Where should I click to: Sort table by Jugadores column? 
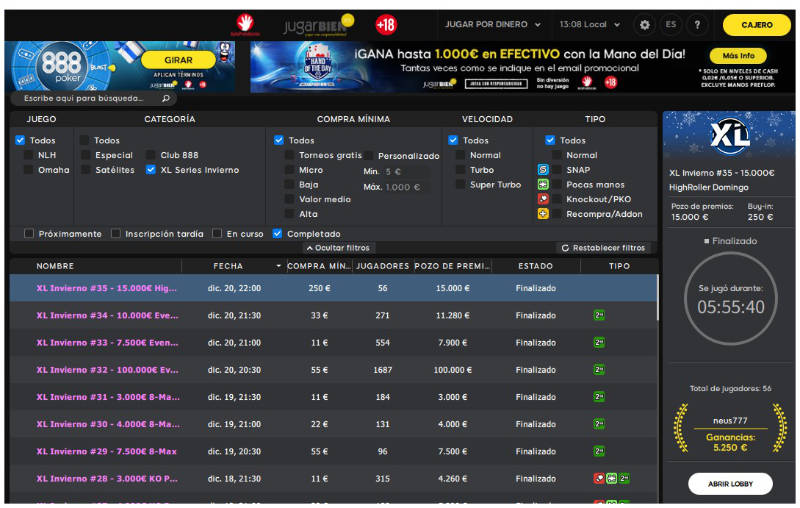tap(383, 266)
